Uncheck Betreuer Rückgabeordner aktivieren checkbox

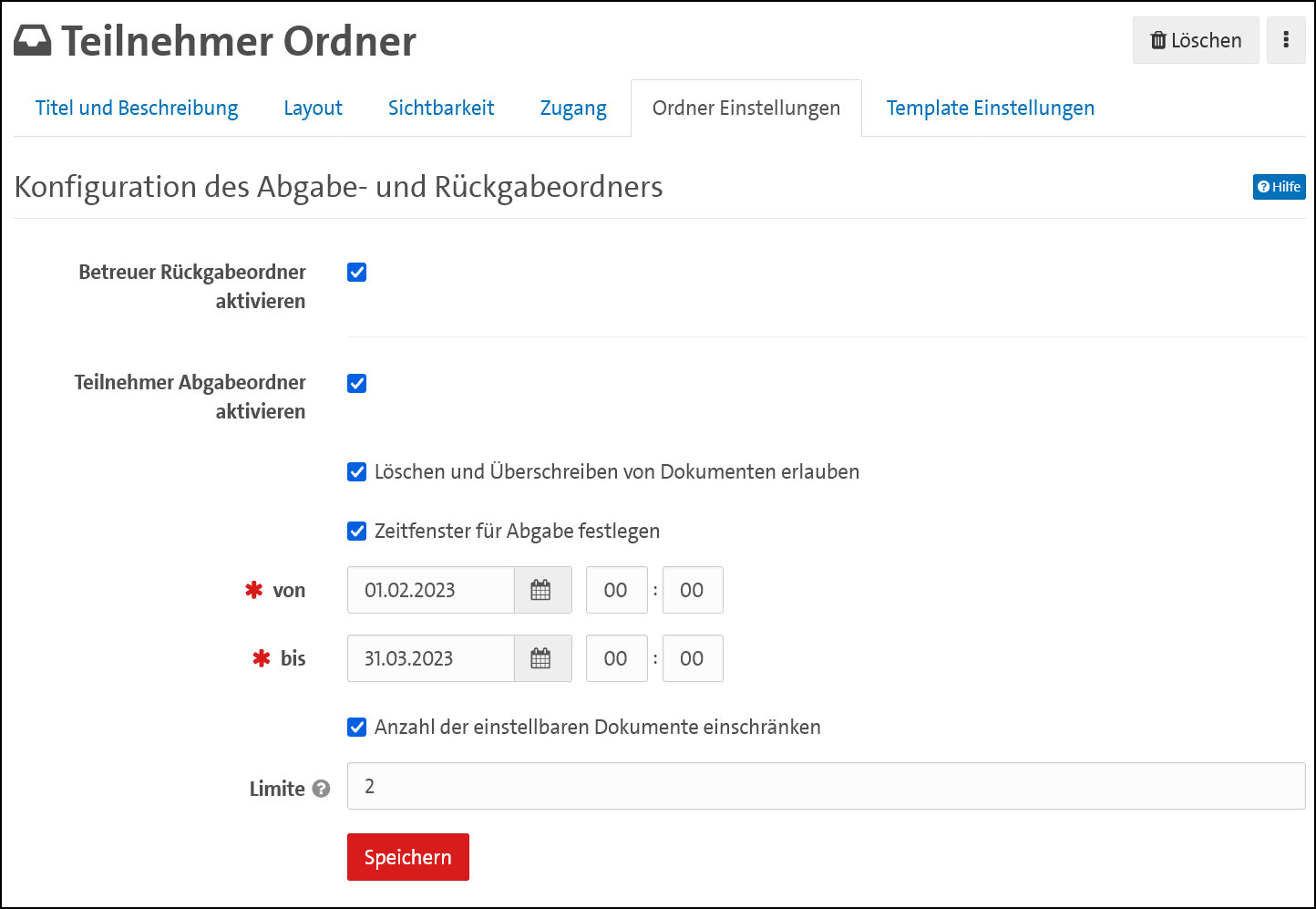click(x=357, y=273)
